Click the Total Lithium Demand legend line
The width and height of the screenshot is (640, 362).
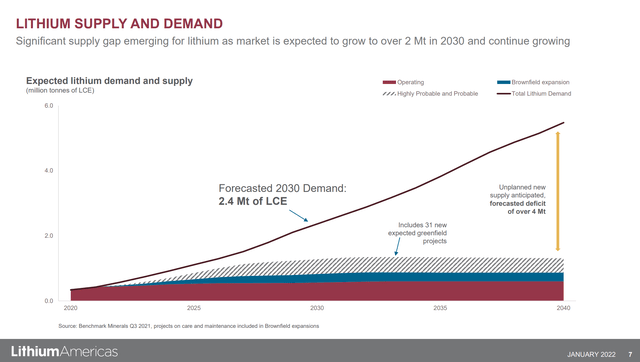[504, 94]
